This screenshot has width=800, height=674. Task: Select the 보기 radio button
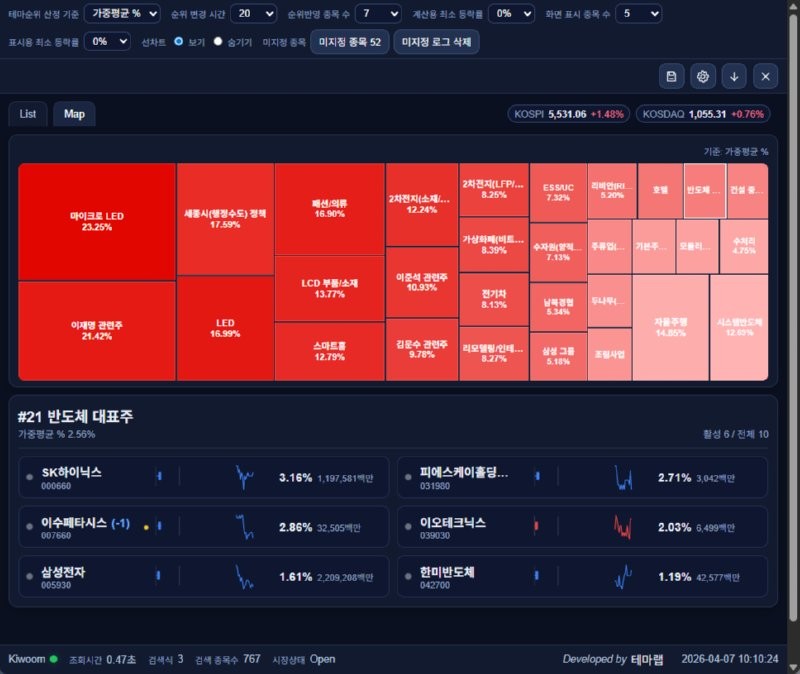point(179,42)
